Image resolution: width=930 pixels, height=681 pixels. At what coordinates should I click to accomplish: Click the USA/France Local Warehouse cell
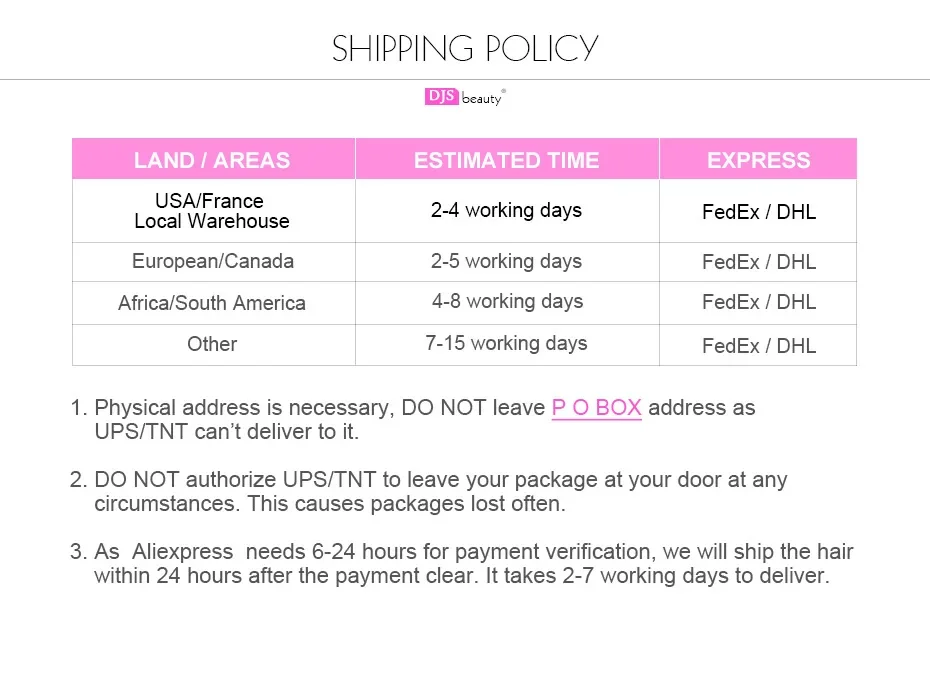coord(212,211)
